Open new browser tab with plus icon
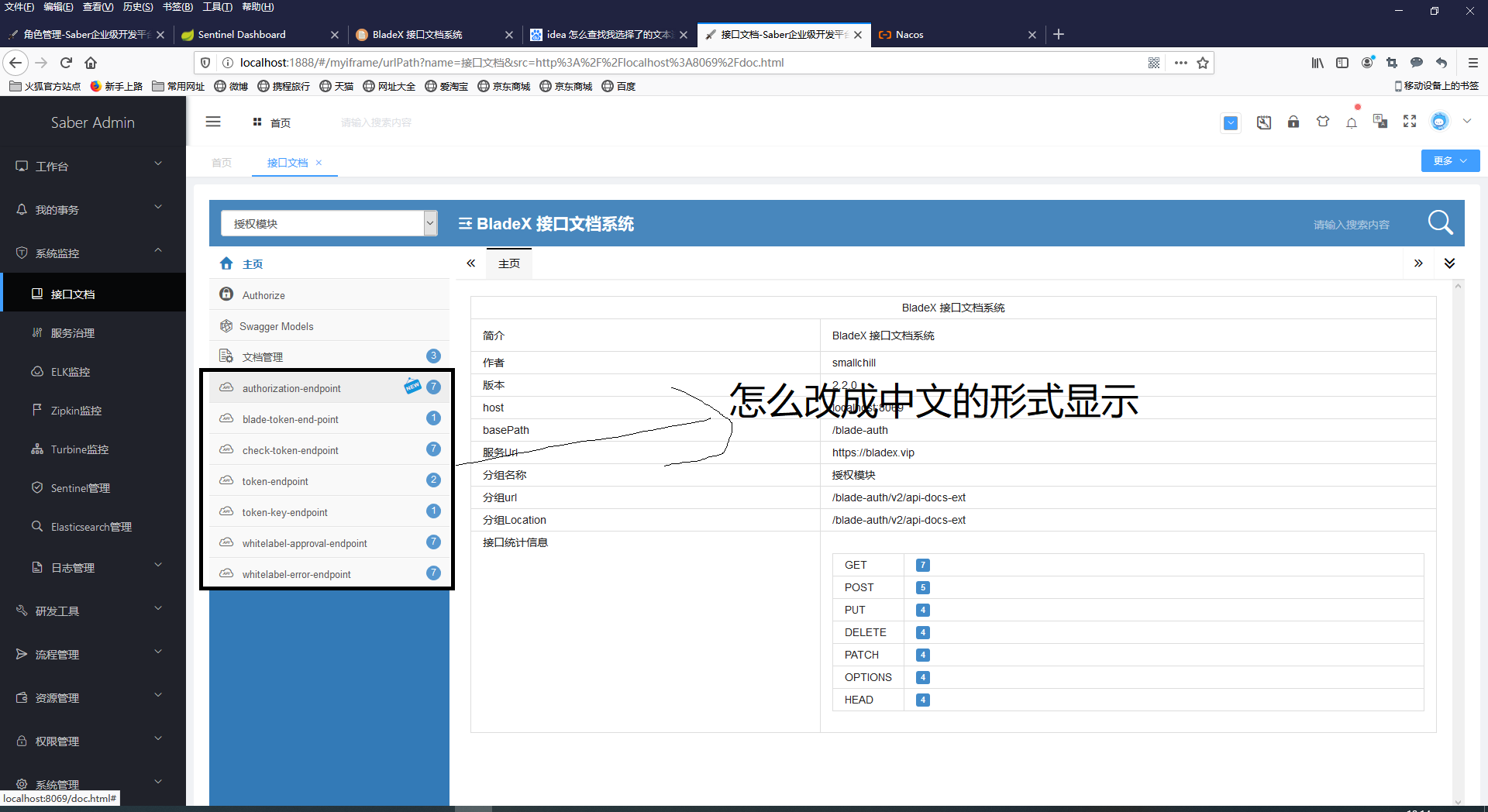Screen dimensions: 1488x812 coord(1059,34)
